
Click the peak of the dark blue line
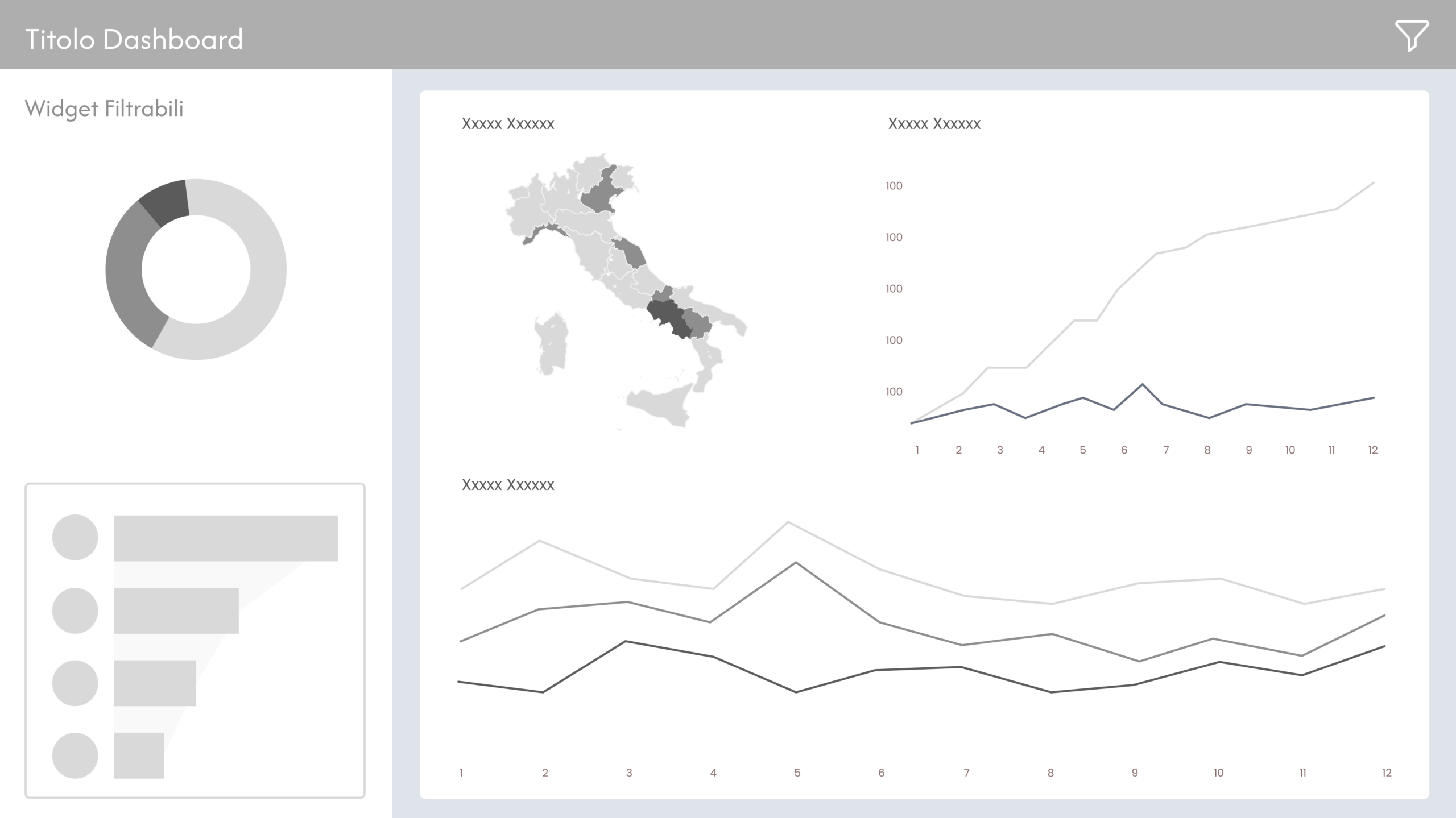[1142, 385]
